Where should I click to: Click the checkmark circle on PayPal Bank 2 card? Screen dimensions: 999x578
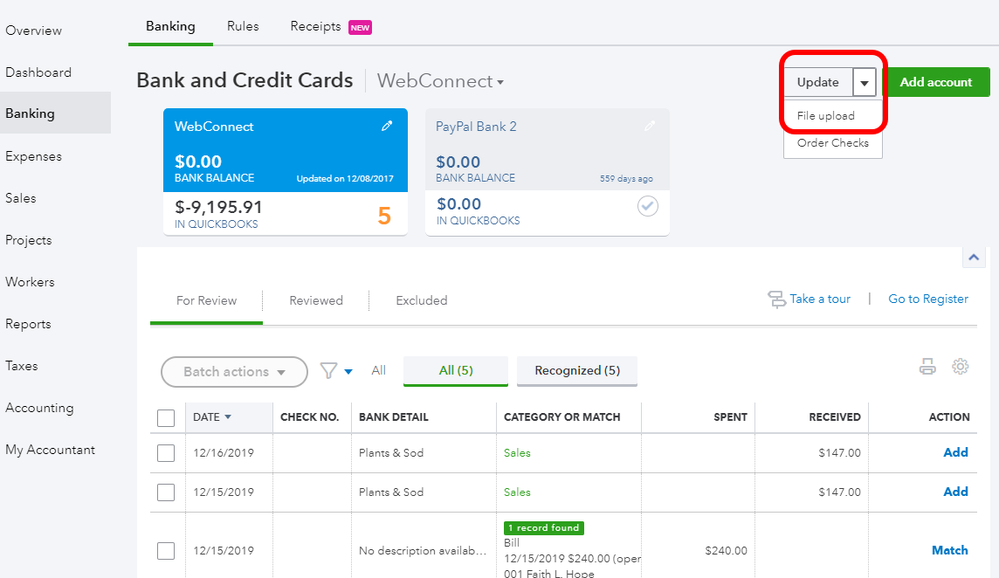647,206
